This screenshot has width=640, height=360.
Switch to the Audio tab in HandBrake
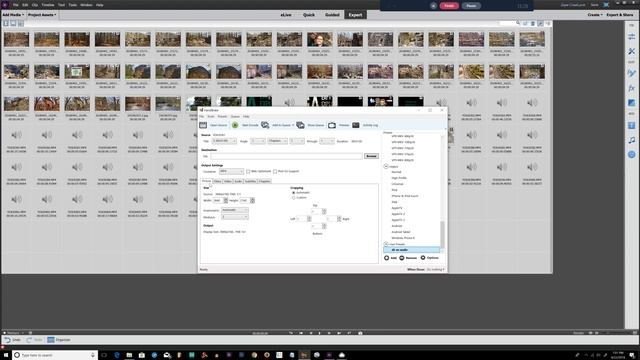click(238, 181)
